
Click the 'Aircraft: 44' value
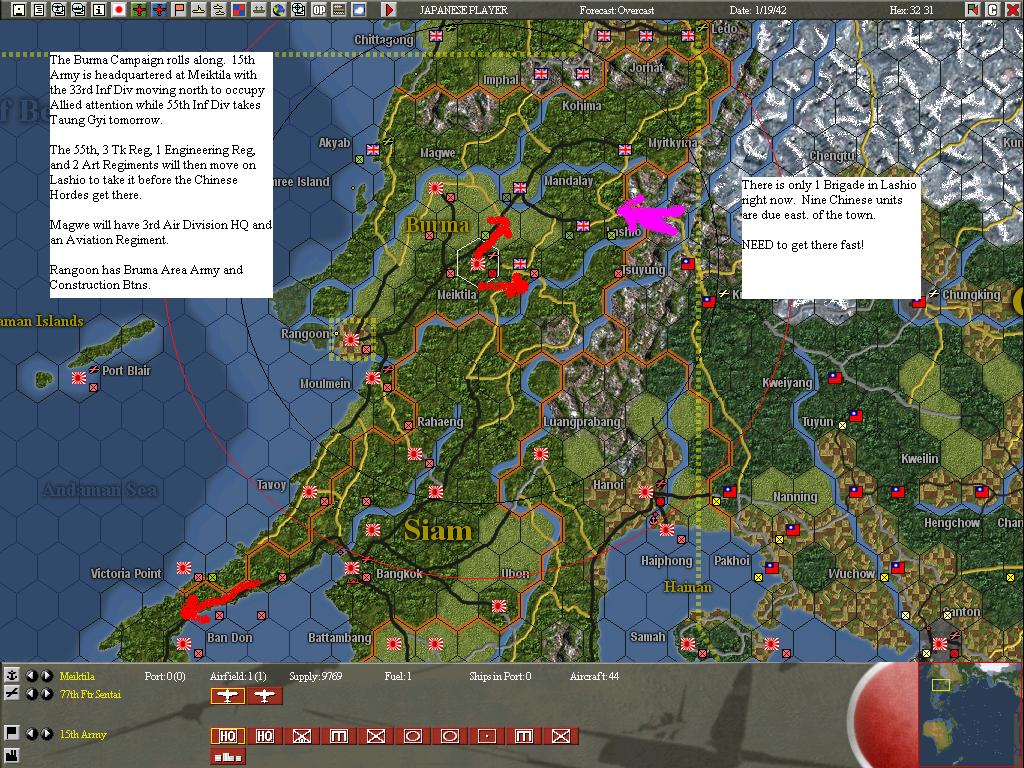click(x=594, y=676)
